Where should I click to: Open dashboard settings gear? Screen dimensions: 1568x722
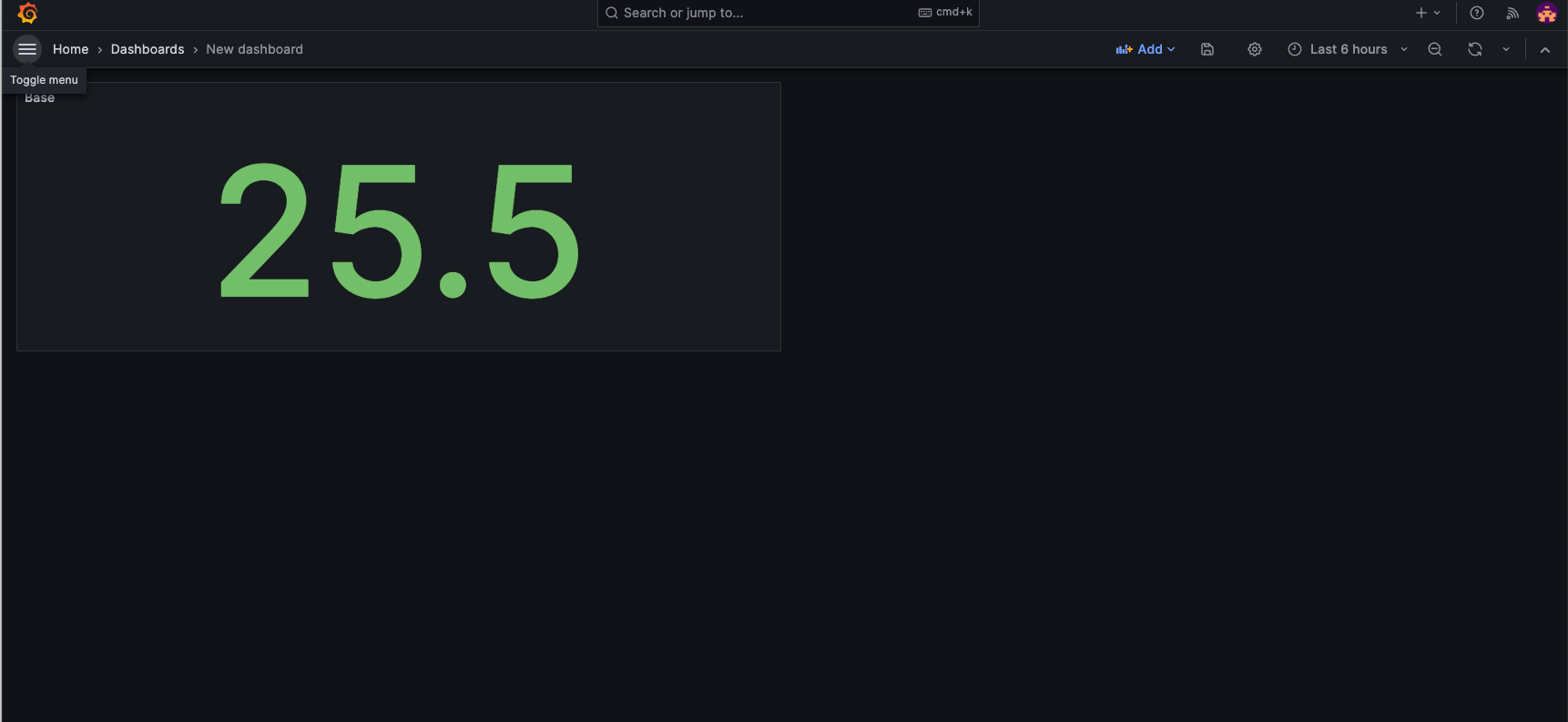[x=1255, y=49]
